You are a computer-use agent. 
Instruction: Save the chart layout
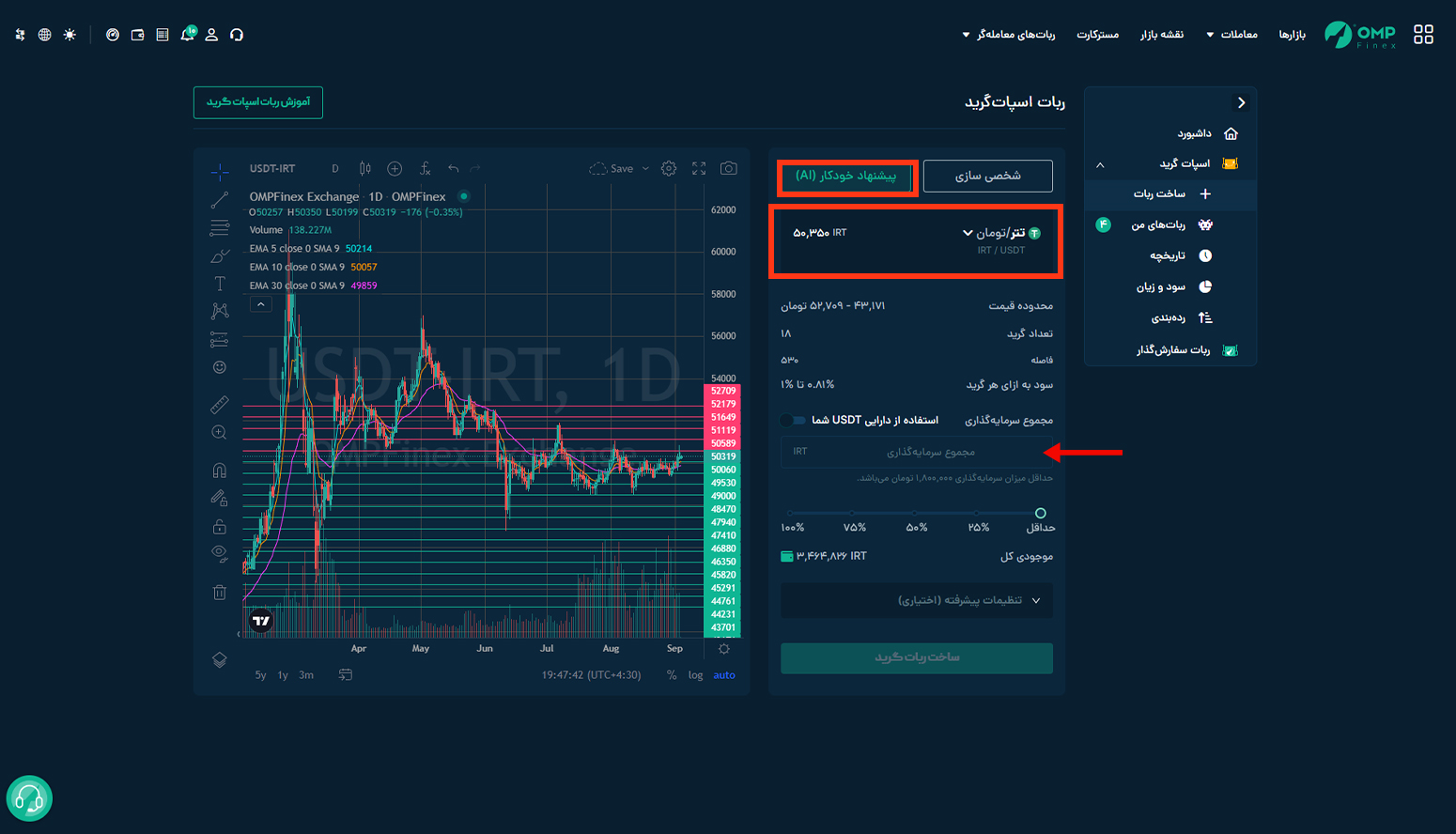pos(612,168)
